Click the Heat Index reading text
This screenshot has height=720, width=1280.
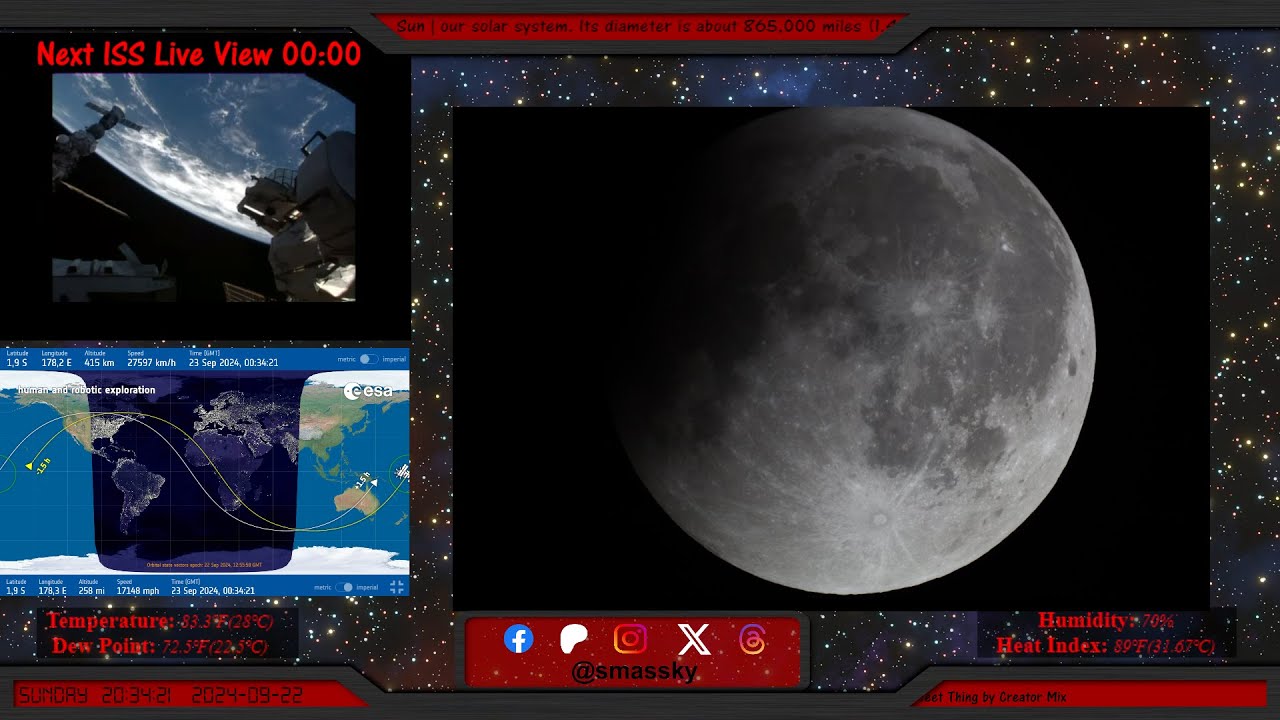coord(1105,646)
